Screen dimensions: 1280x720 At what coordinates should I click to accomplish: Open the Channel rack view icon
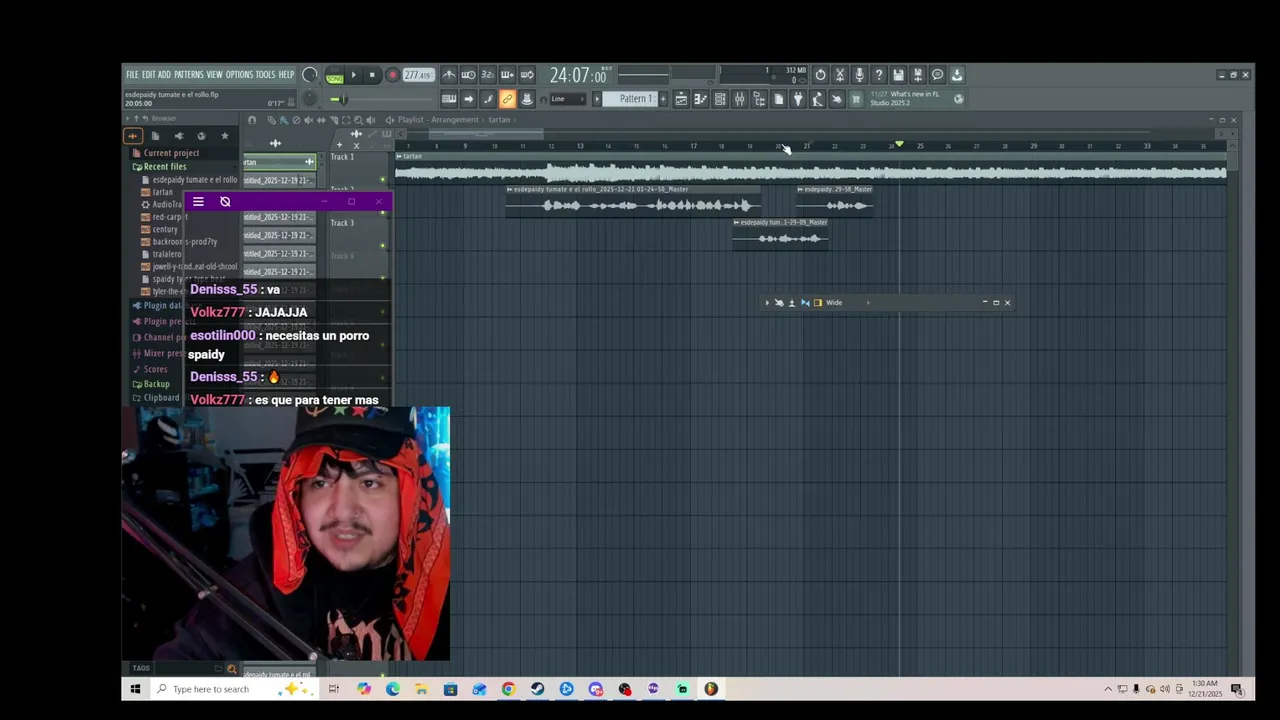[x=720, y=99]
